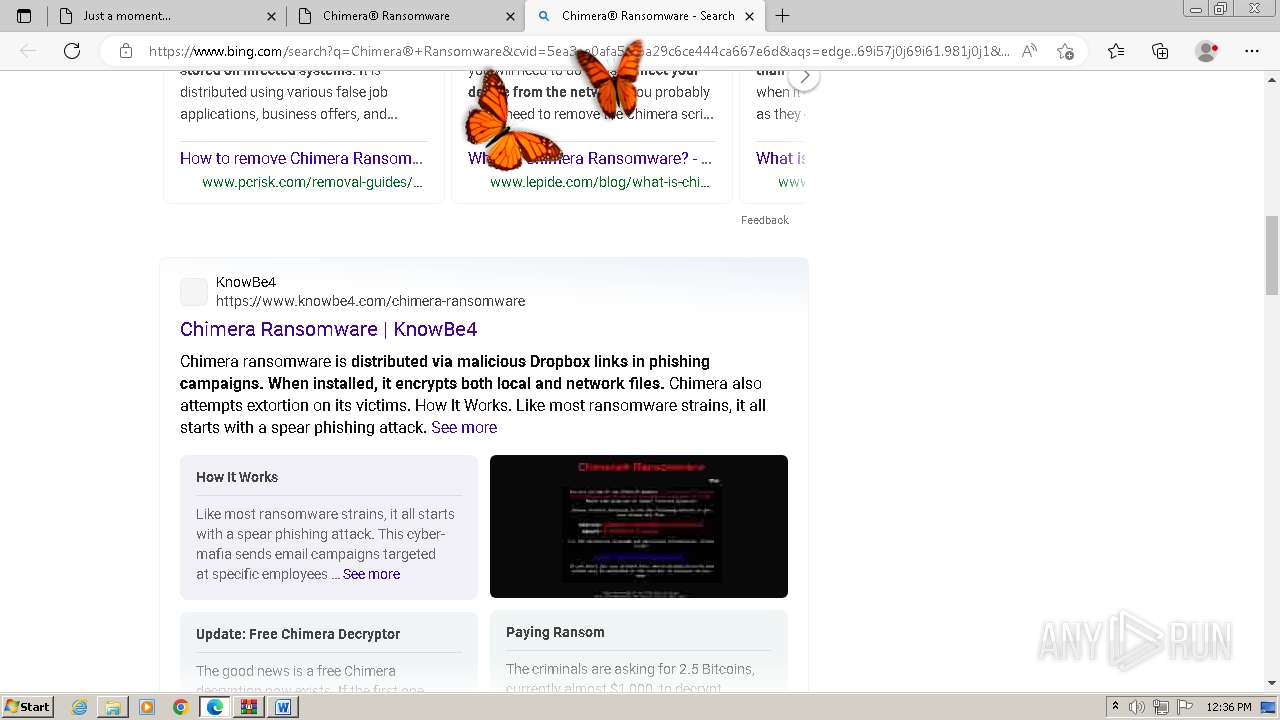Open the lepide.com blog URL
Image resolution: width=1280 pixels, height=720 pixels.
pos(600,182)
